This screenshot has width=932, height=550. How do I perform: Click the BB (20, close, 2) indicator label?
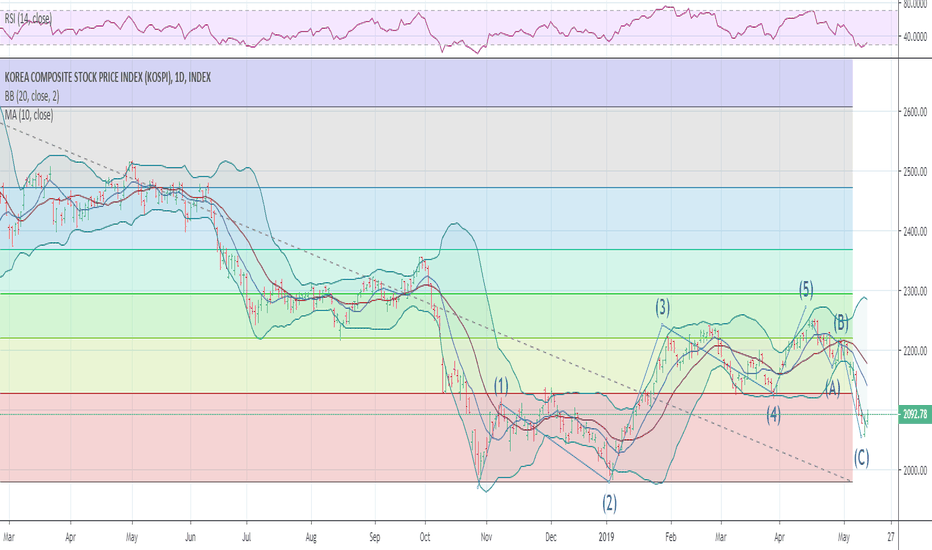32,96
